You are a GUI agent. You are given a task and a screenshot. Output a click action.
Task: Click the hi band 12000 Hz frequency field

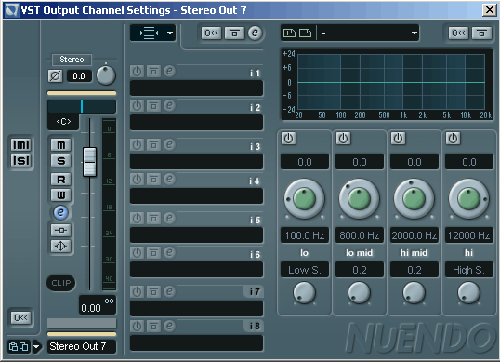point(469,235)
